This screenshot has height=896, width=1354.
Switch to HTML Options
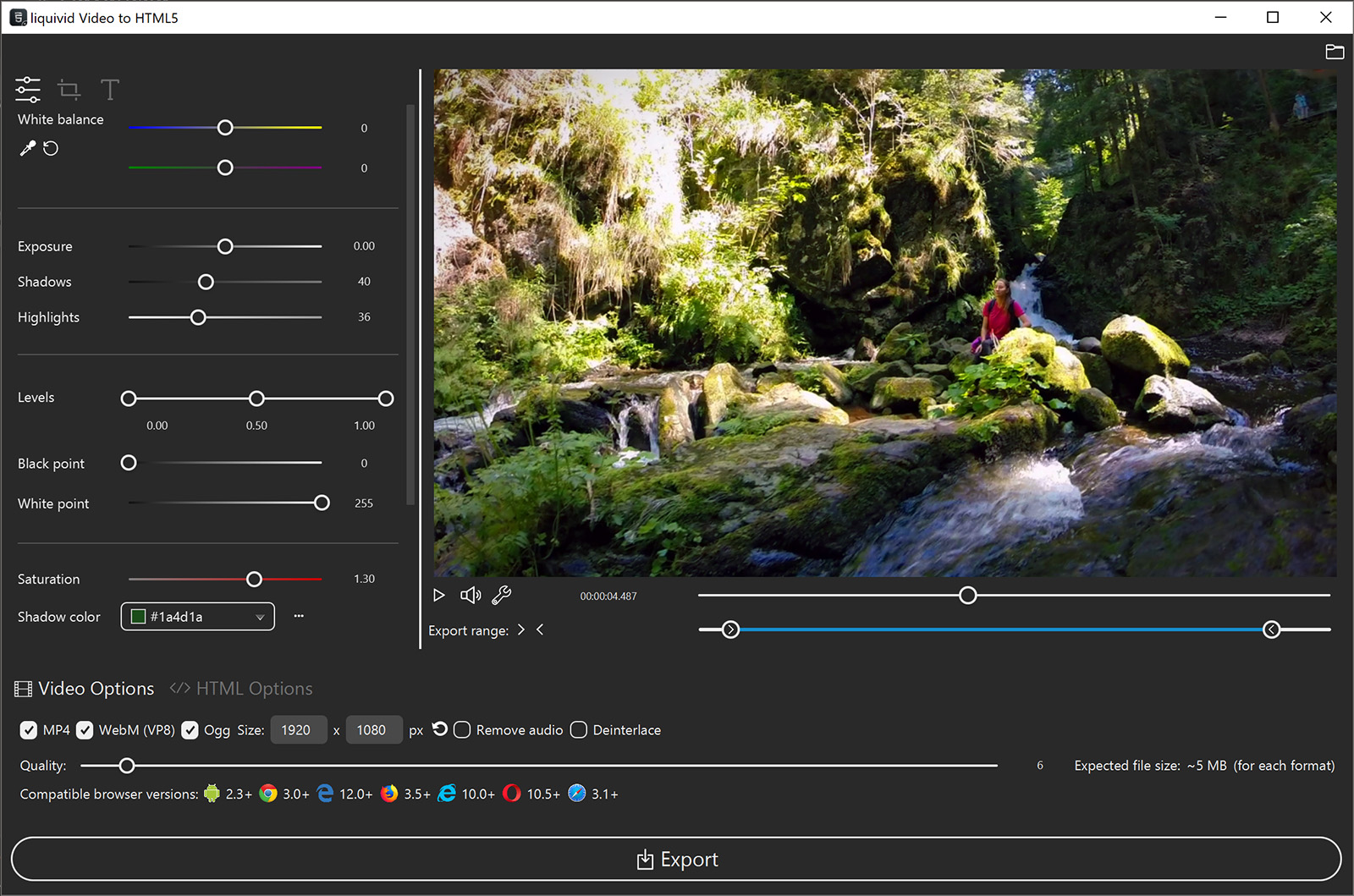tap(241, 688)
